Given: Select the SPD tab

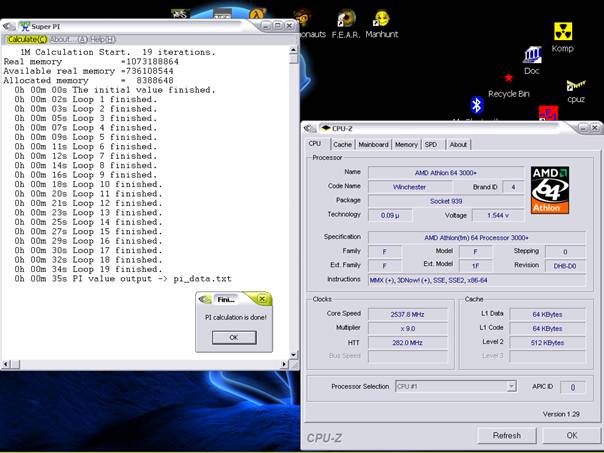Looking at the screenshot, I should pyautogui.click(x=431, y=145).
